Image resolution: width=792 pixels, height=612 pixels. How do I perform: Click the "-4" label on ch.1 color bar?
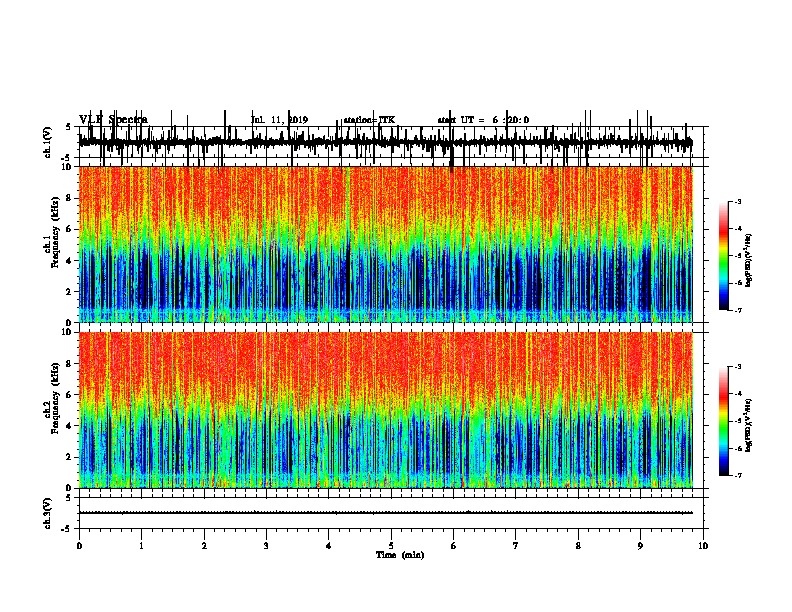click(737, 229)
